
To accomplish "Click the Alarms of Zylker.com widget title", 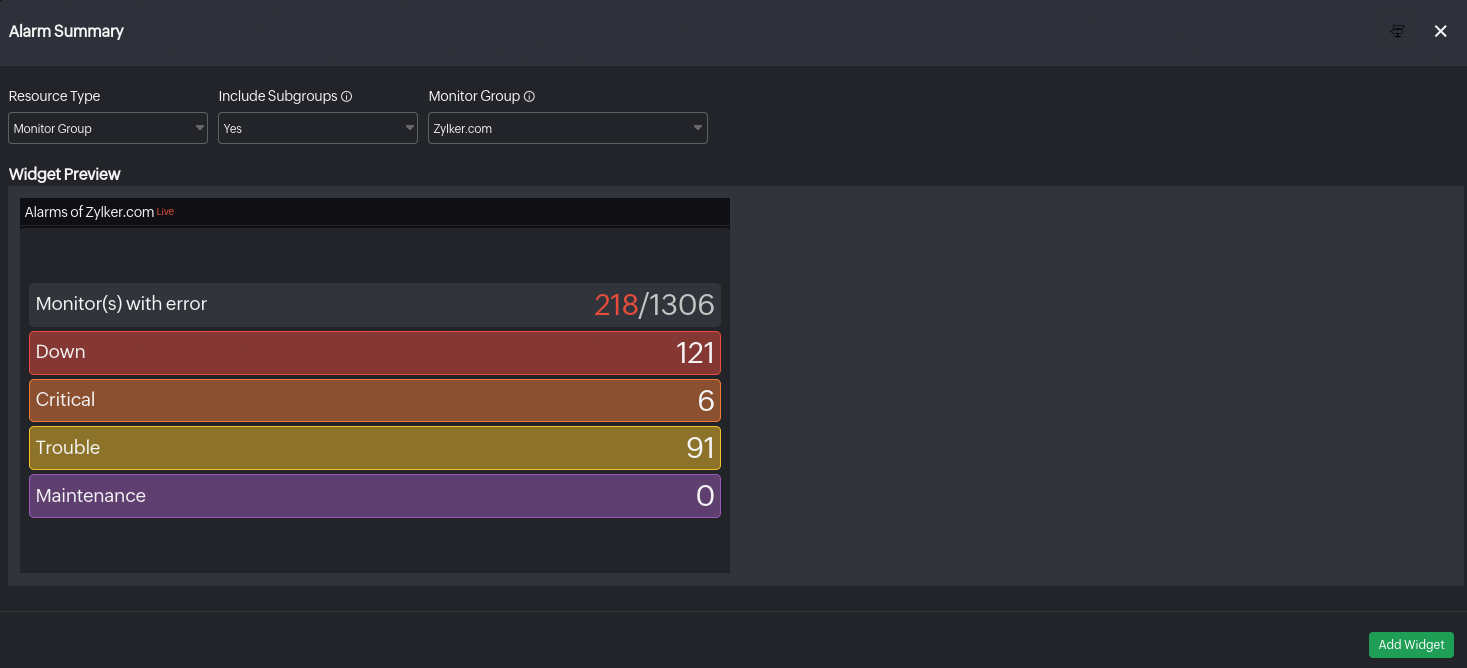I will pos(89,212).
